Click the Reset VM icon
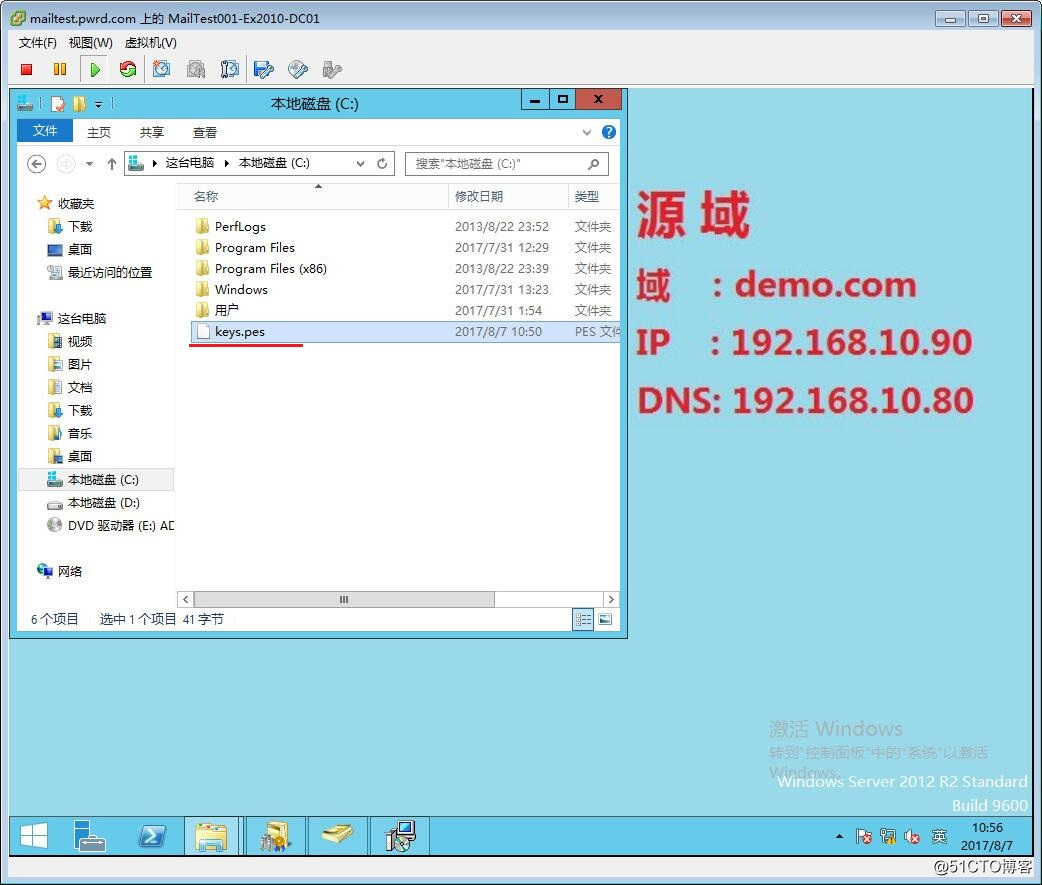This screenshot has width=1042, height=885. pos(128,69)
